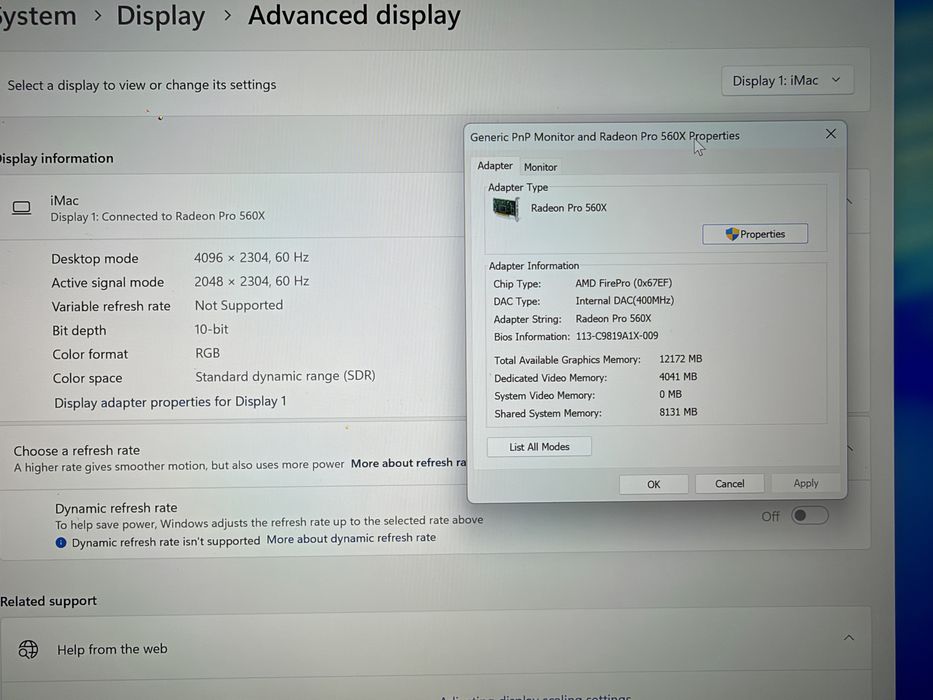Open the More about refresh rate link
The image size is (933, 700).
click(409, 463)
